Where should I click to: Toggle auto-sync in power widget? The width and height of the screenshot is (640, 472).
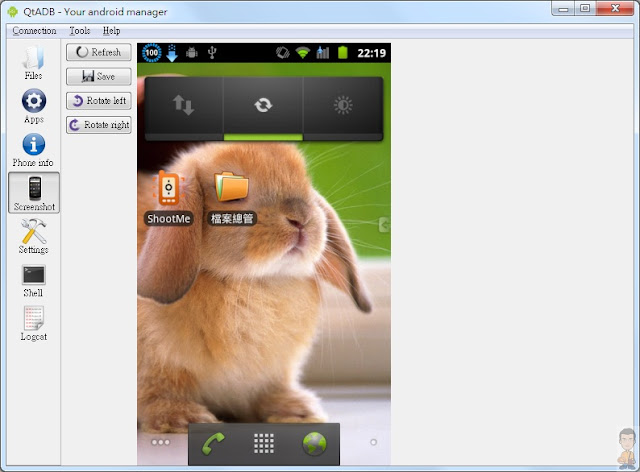pyautogui.click(x=263, y=105)
